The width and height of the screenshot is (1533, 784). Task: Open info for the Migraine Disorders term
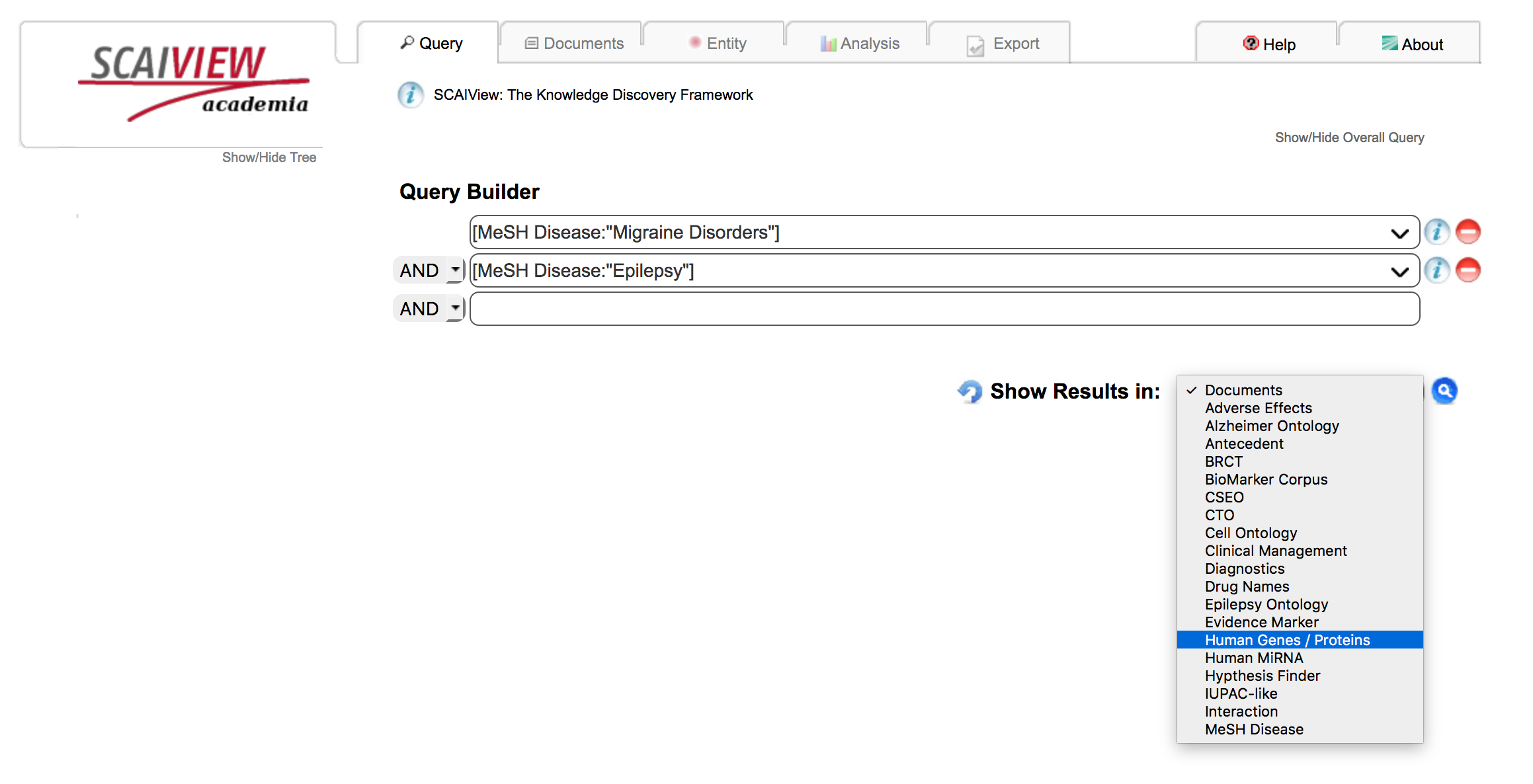(1436, 232)
